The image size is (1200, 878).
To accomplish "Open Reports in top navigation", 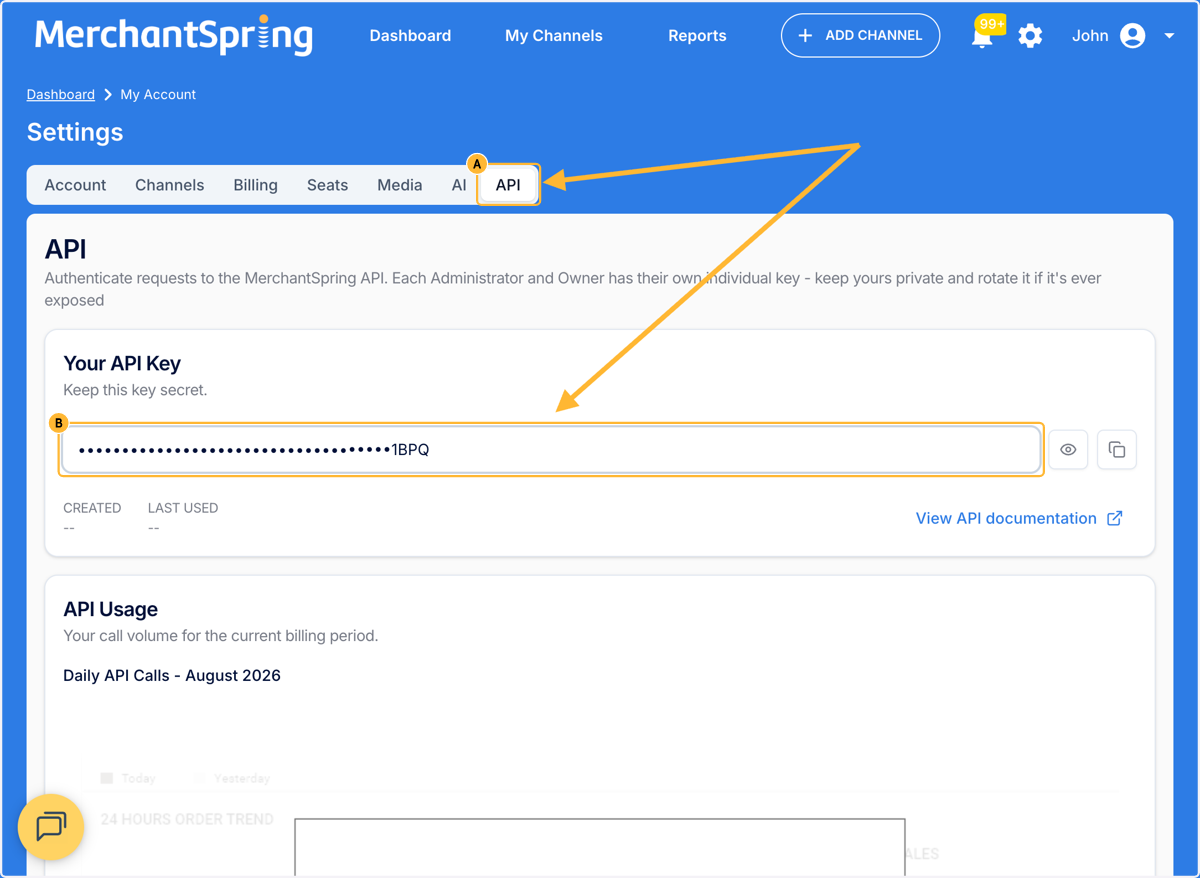I will pyautogui.click(x=697, y=36).
